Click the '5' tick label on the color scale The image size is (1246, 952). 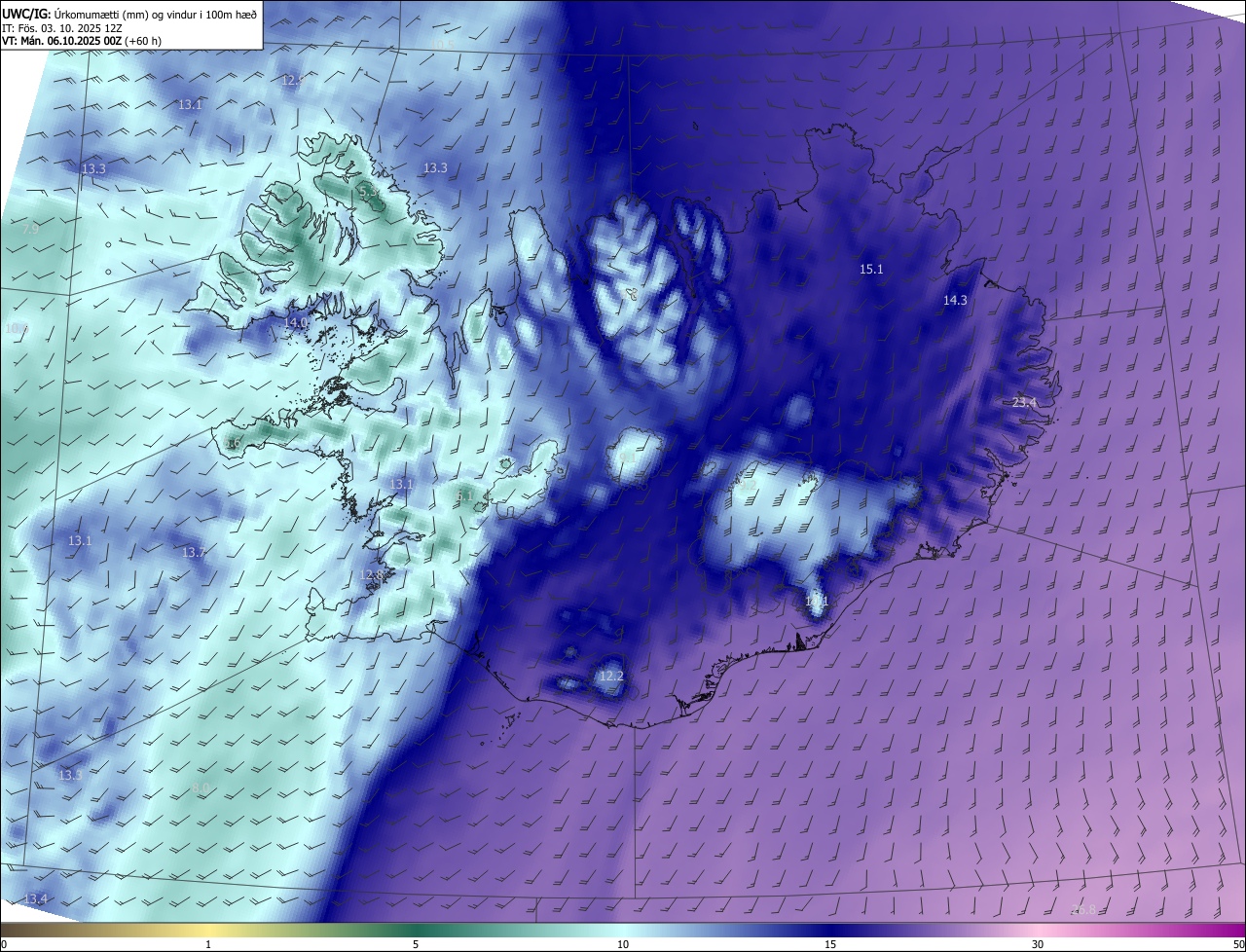coord(416,944)
